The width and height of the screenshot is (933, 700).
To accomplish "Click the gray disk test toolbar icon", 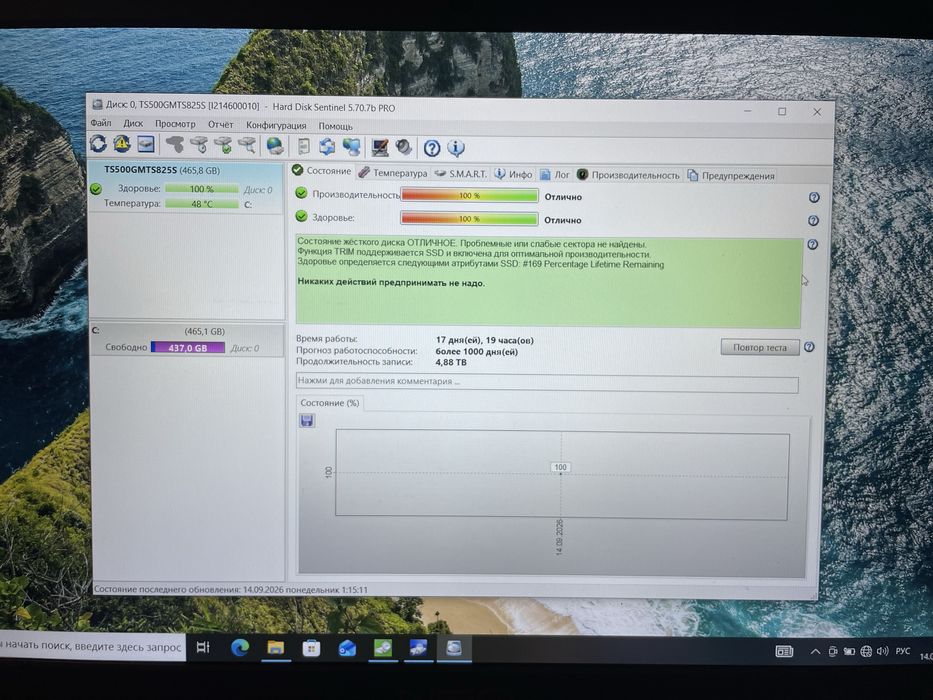I will (174, 145).
